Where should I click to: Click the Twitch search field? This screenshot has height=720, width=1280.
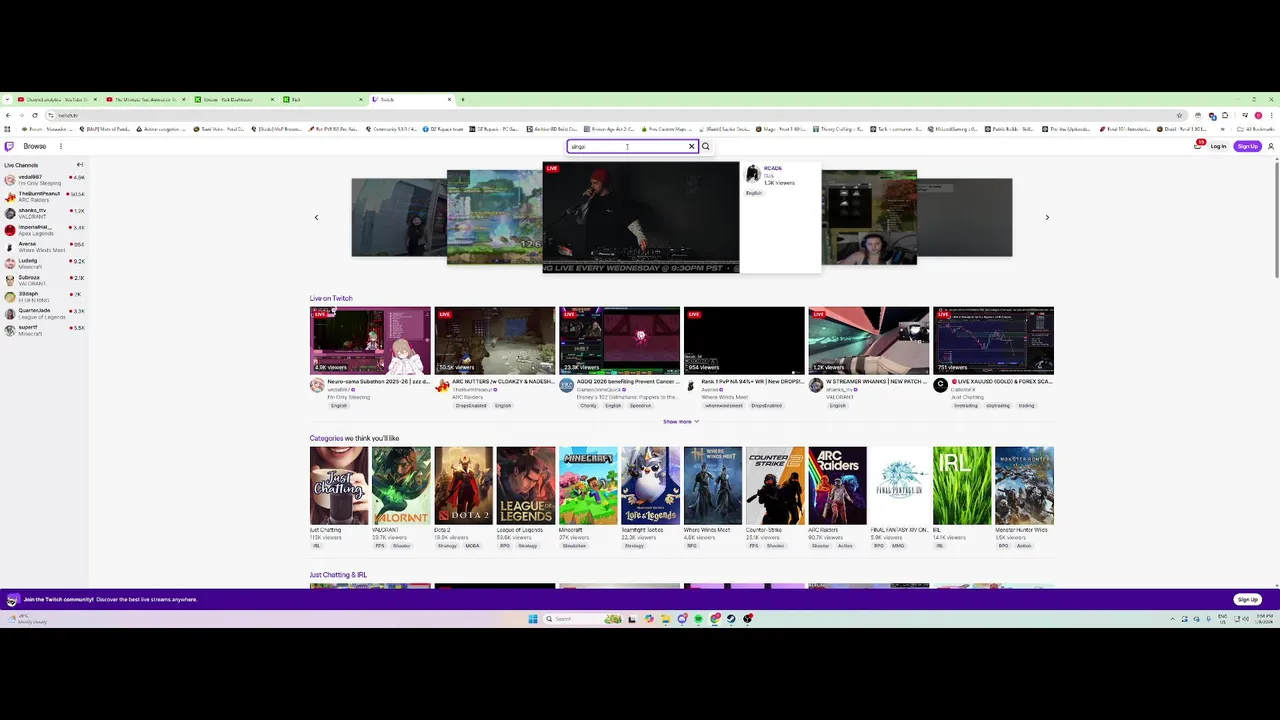tap(627, 146)
